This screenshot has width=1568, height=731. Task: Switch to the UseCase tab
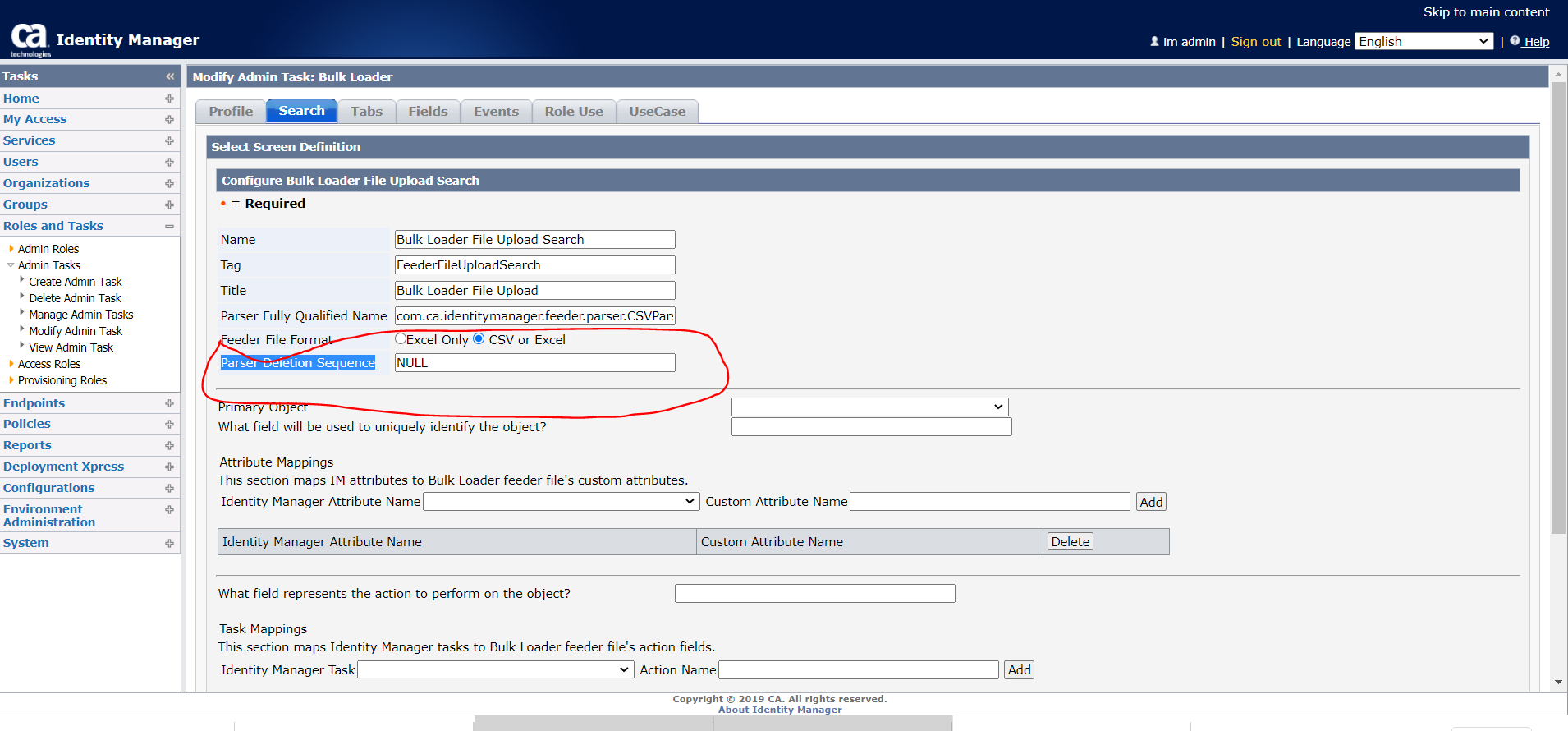pyautogui.click(x=658, y=112)
